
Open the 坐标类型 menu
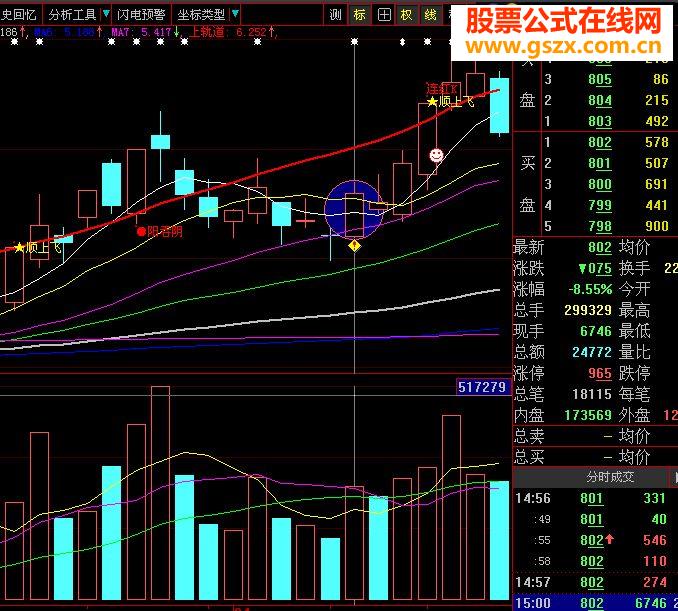tap(201, 15)
